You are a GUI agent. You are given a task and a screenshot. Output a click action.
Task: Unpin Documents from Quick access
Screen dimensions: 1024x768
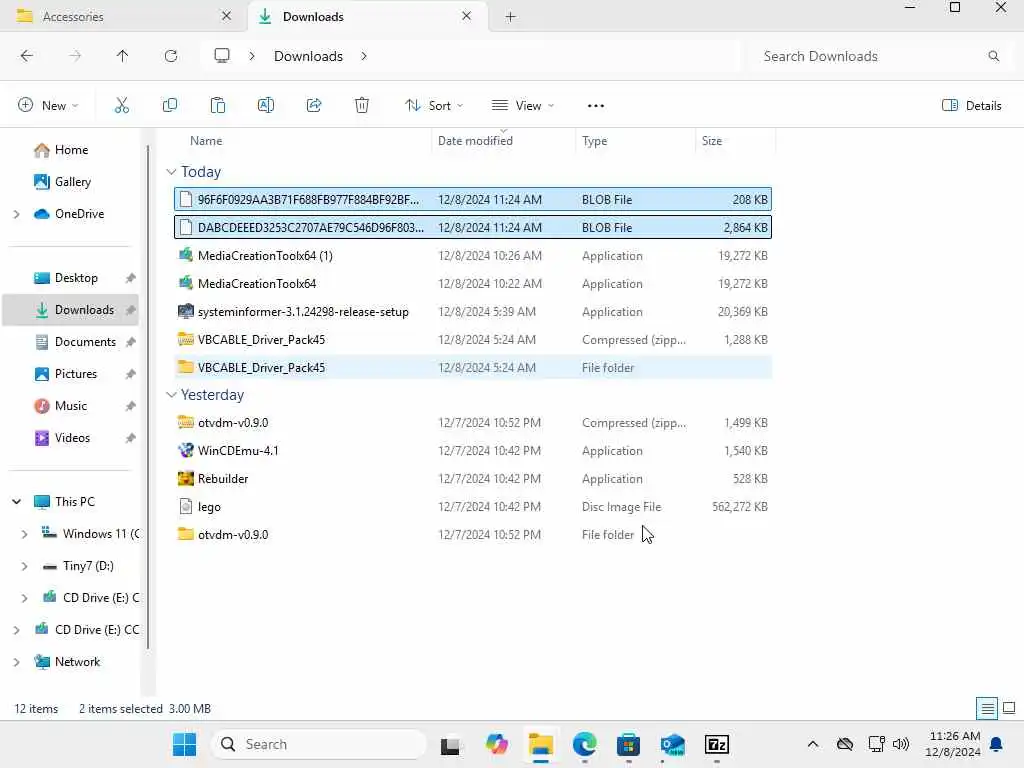click(131, 342)
